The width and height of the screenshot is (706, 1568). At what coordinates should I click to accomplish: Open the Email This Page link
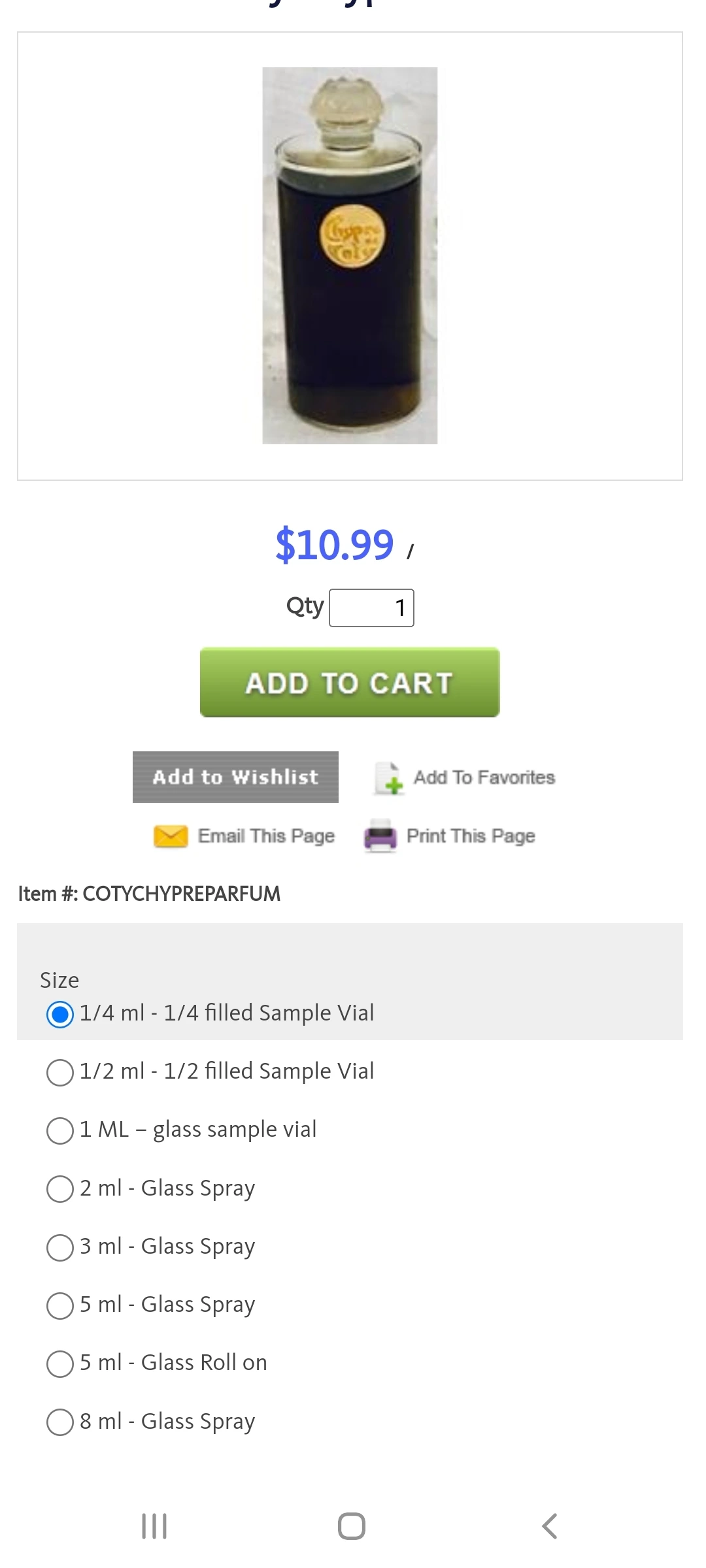tap(266, 836)
